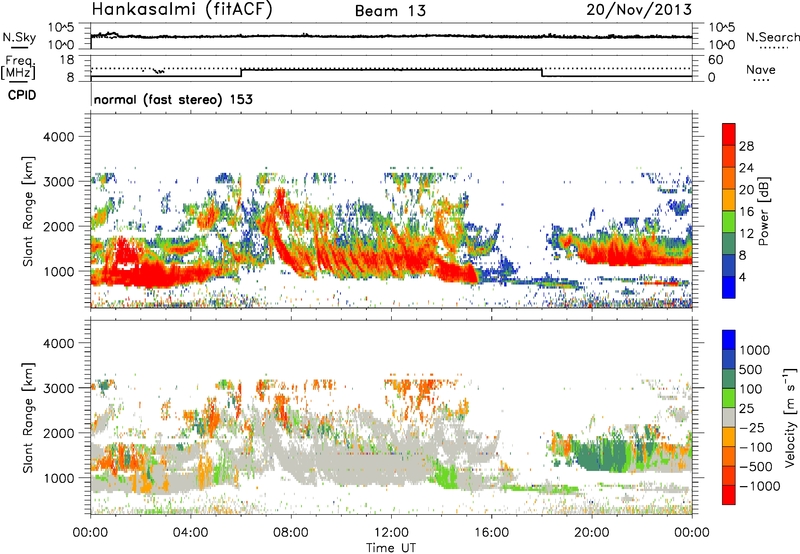800x554 pixels.
Task: Click 'normal (fast stereo) 153' text
Action: 173,99
